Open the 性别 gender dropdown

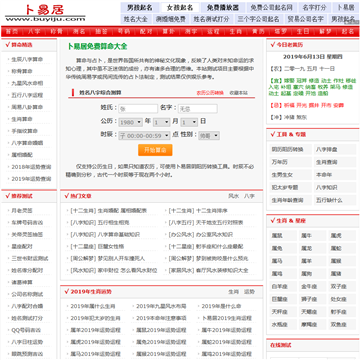(209, 136)
